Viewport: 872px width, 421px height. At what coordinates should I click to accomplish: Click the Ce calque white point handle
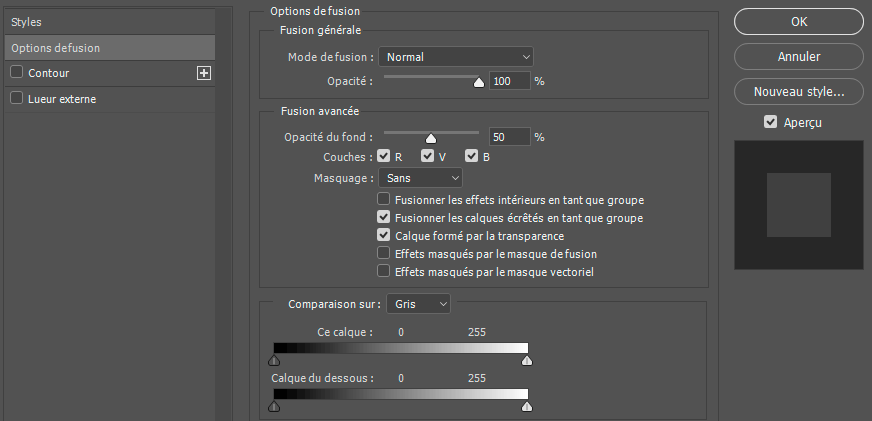pyautogui.click(x=527, y=361)
